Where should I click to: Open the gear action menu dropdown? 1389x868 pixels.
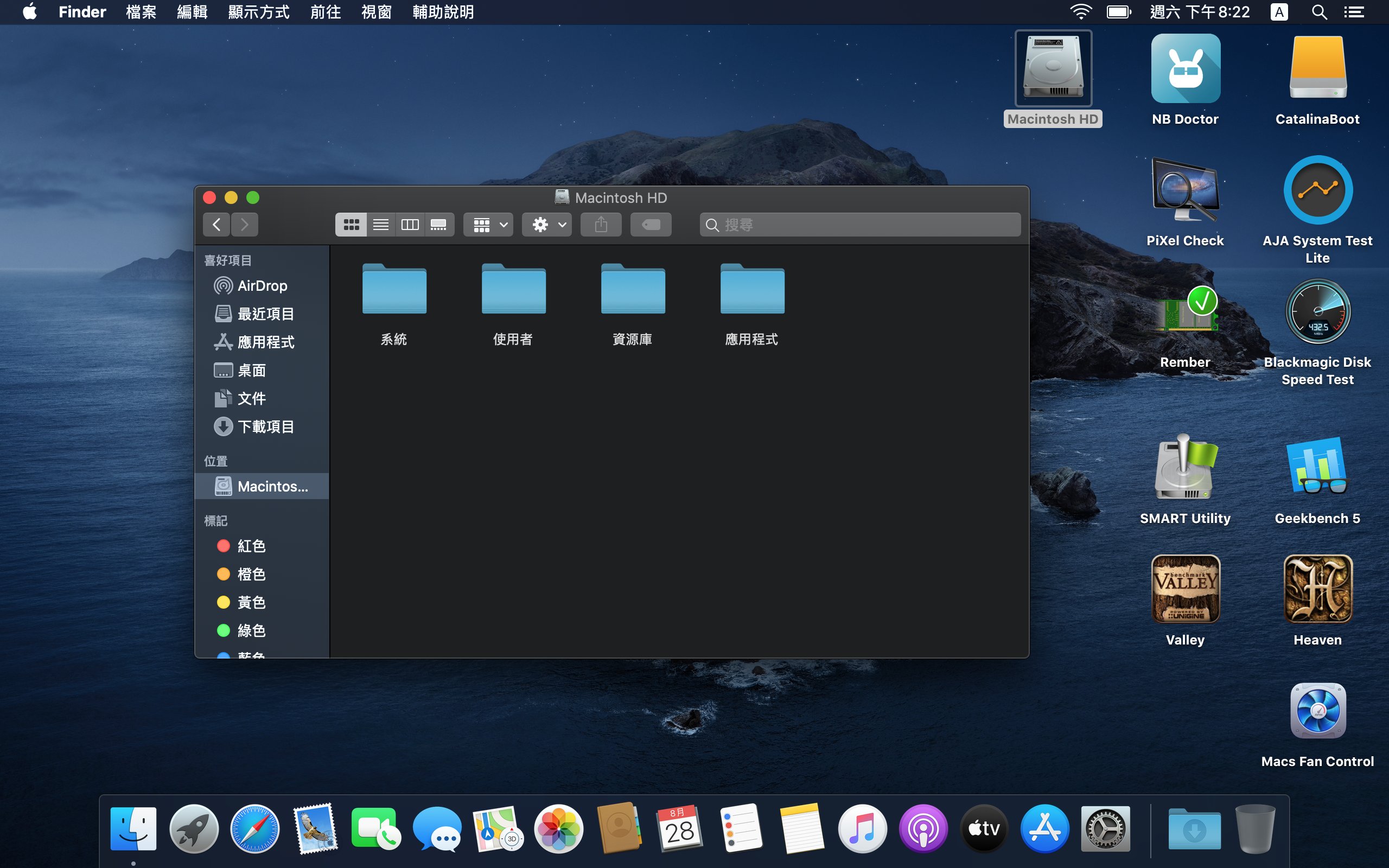(x=547, y=225)
